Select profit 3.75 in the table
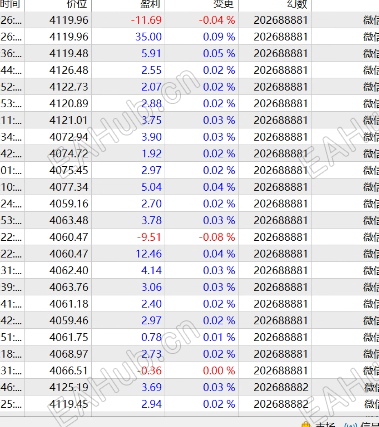379x427 pixels. [x=151, y=120]
